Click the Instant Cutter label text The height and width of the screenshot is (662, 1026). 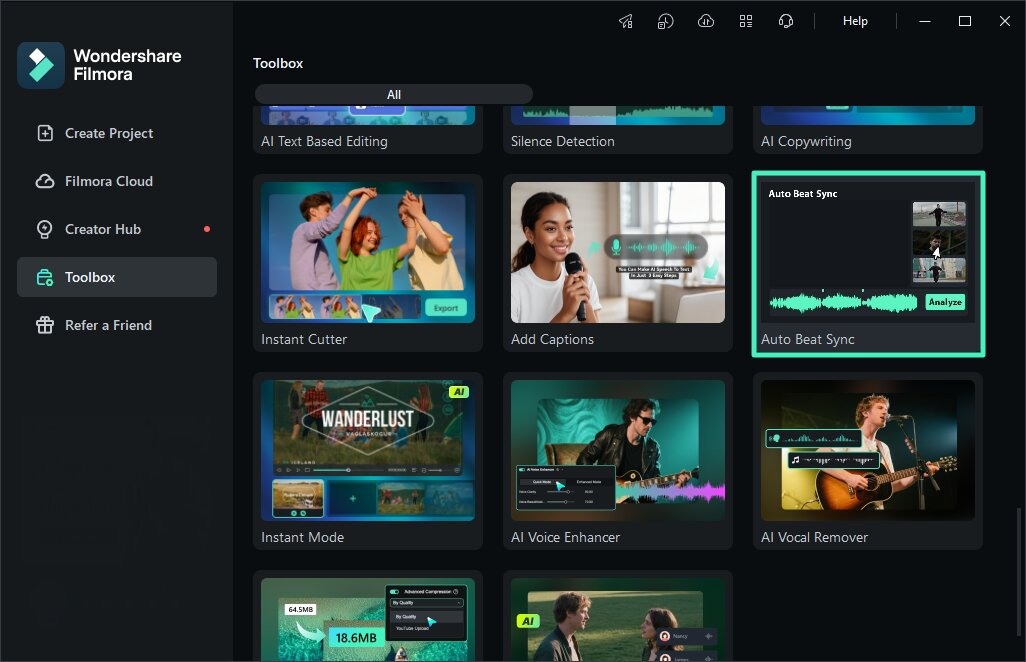coord(304,340)
